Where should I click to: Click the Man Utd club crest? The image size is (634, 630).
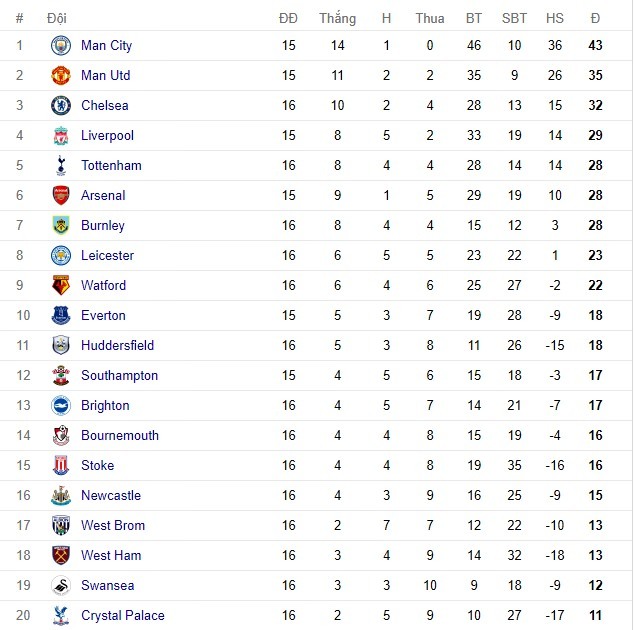coord(62,76)
